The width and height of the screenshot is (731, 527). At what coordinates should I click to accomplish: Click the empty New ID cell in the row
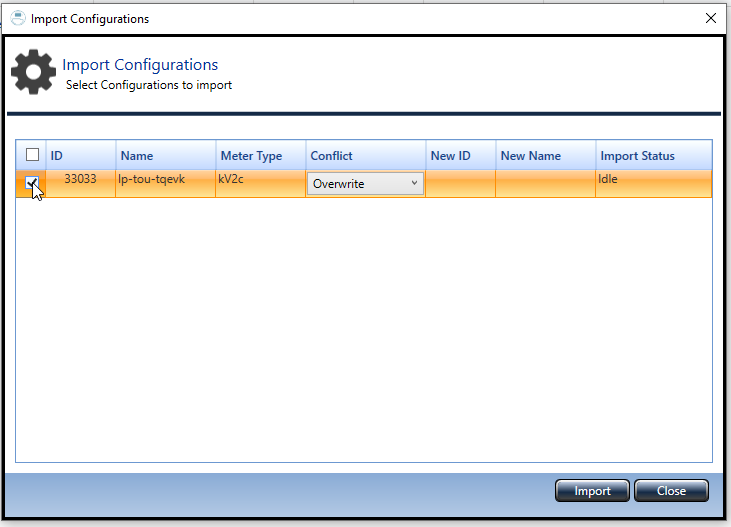[x=460, y=184]
